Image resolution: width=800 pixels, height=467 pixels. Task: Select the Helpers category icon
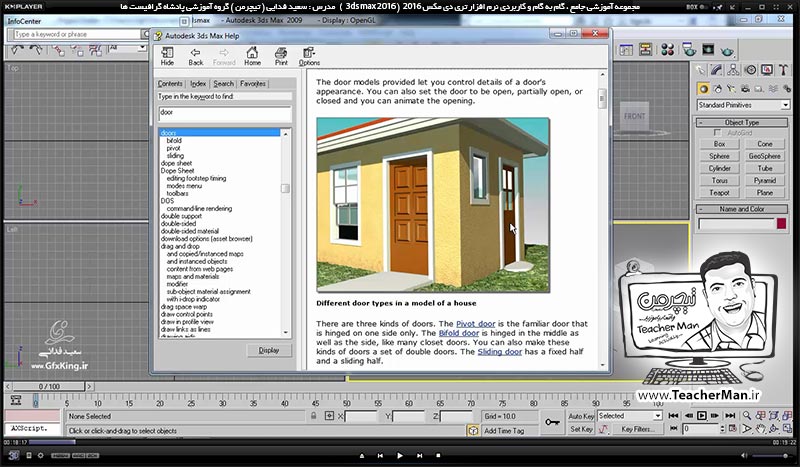tap(759, 89)
